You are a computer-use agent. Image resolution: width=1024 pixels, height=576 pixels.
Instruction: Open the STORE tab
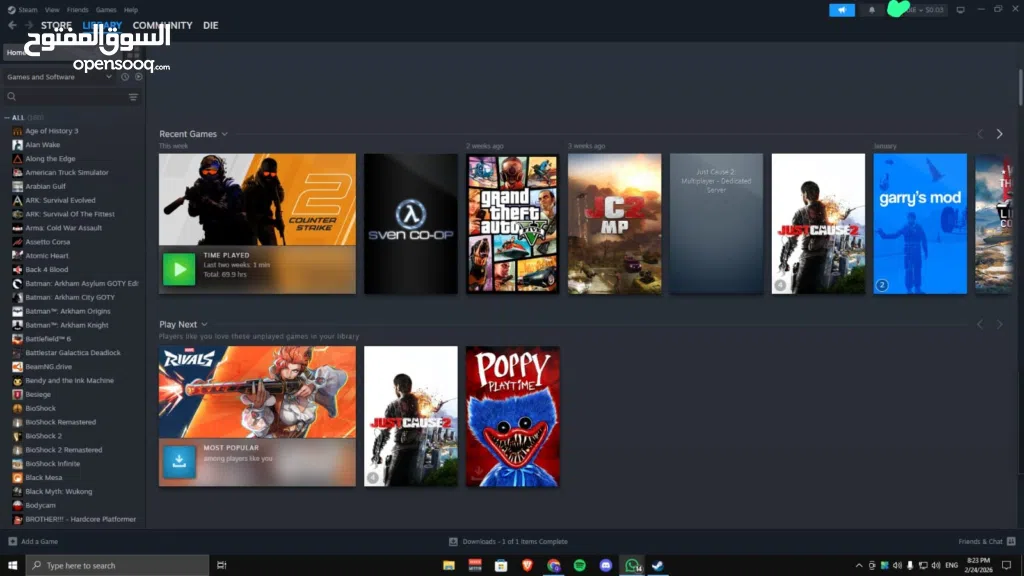click(56, 25)
